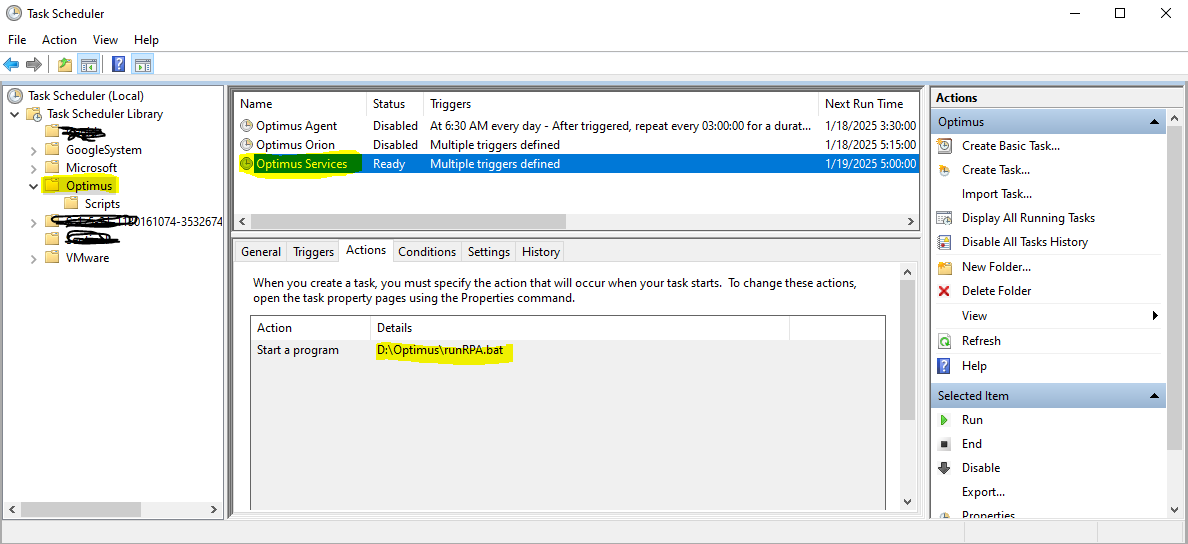
Task: Open the History tab
Action: point(540,252)
